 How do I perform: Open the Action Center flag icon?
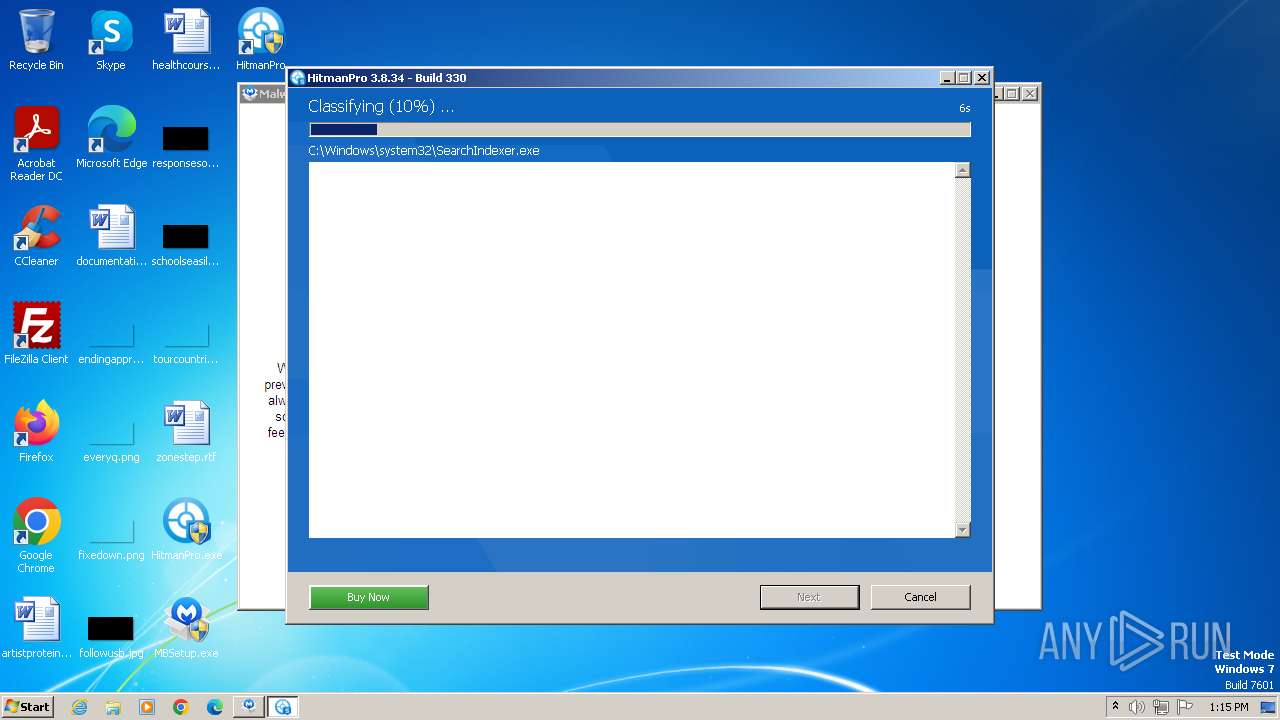click(1185, 707)
